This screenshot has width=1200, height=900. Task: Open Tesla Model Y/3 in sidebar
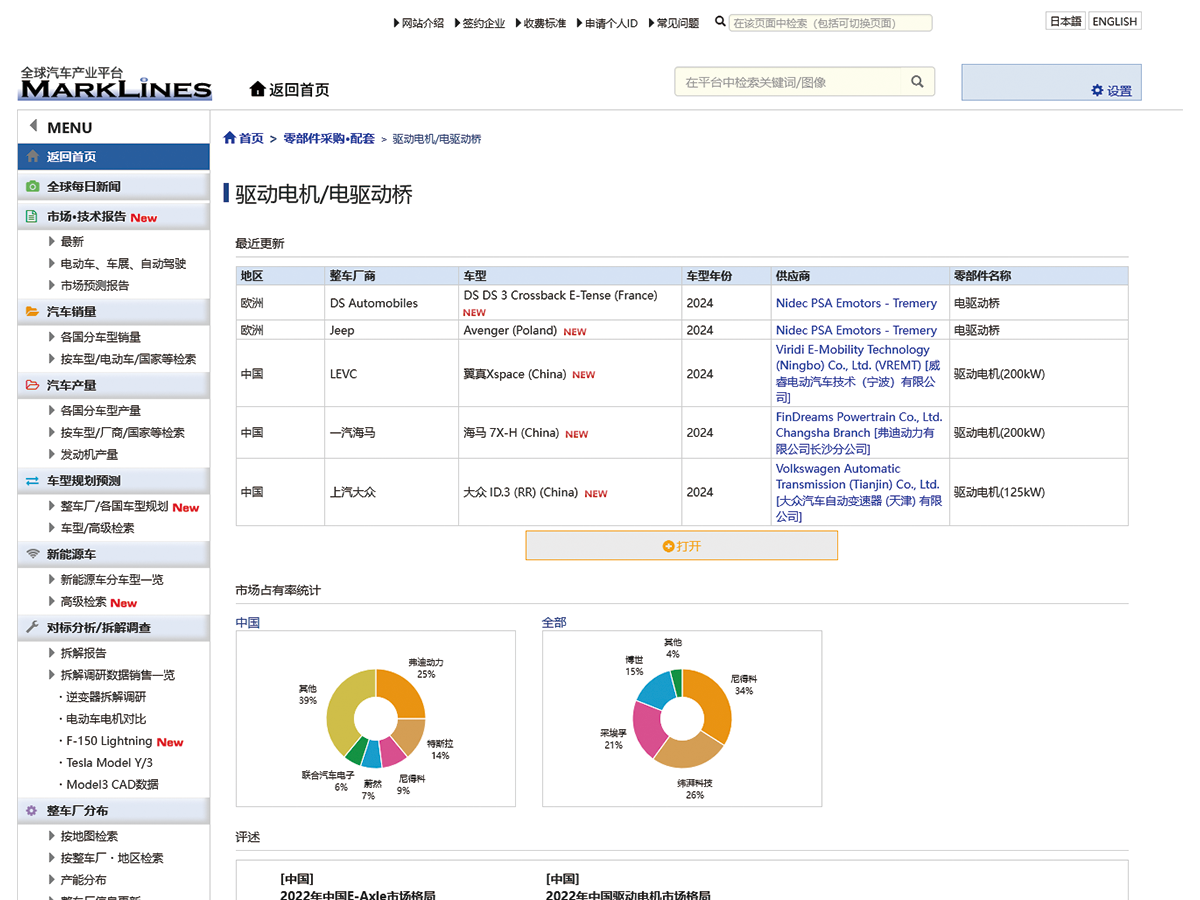pos(109,763)
